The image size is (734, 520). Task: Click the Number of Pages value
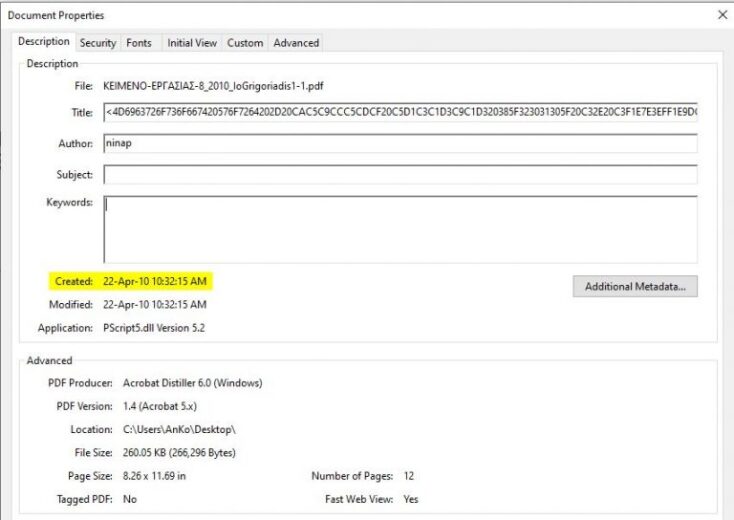pyautogui.click(x=409, y=475)
